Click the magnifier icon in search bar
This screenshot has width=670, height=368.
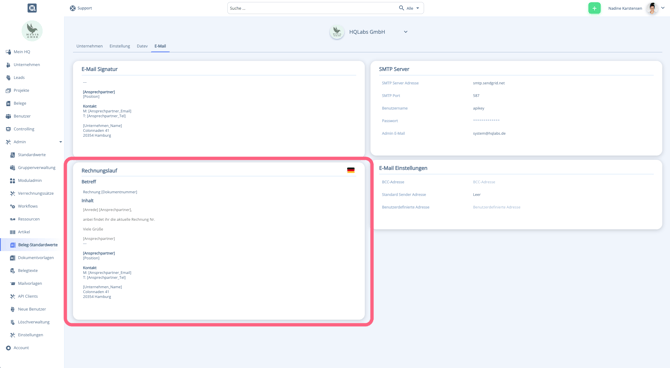pyautogui.click(x=401, y=8)
